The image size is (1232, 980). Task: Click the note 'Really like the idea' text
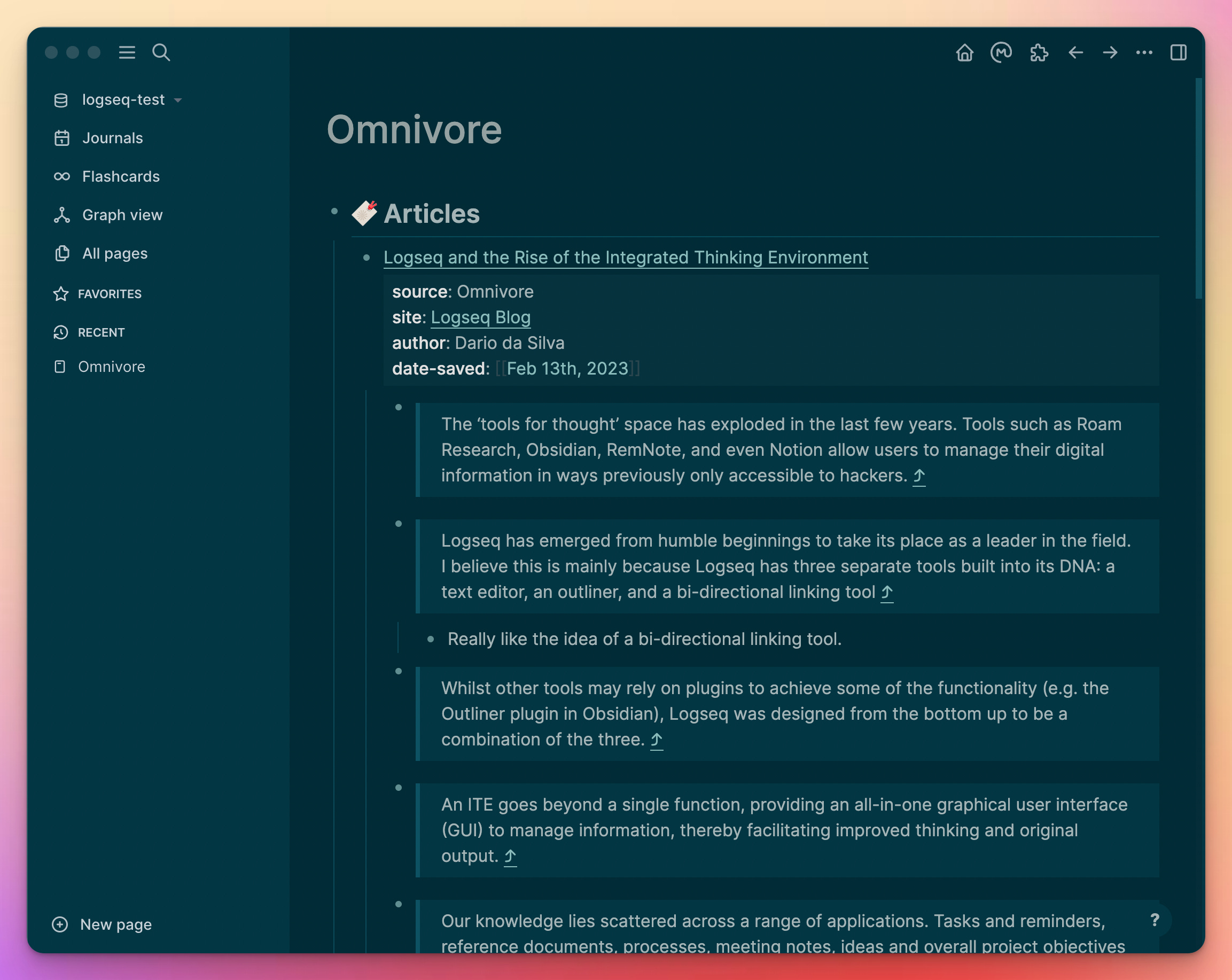coord(644,640)
